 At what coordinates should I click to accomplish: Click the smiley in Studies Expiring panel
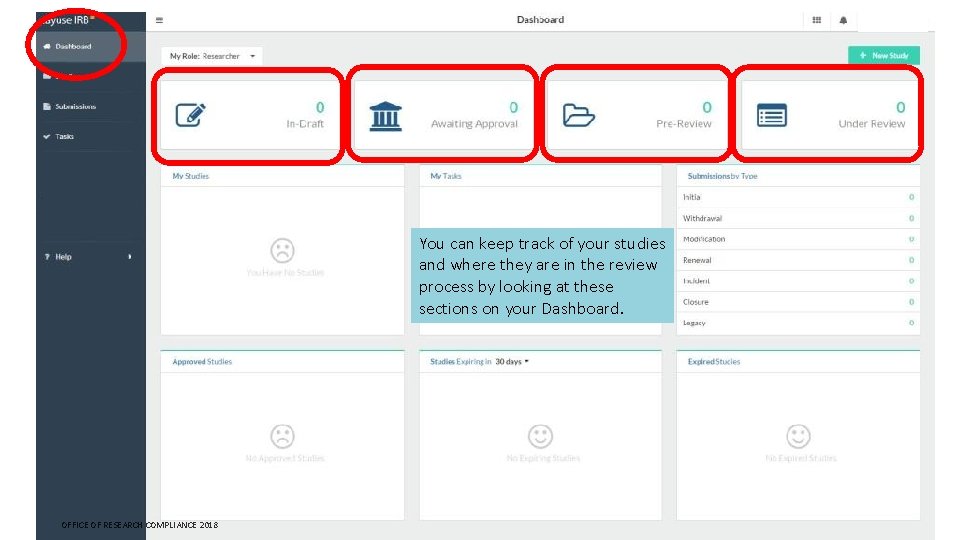click(541, 436)
